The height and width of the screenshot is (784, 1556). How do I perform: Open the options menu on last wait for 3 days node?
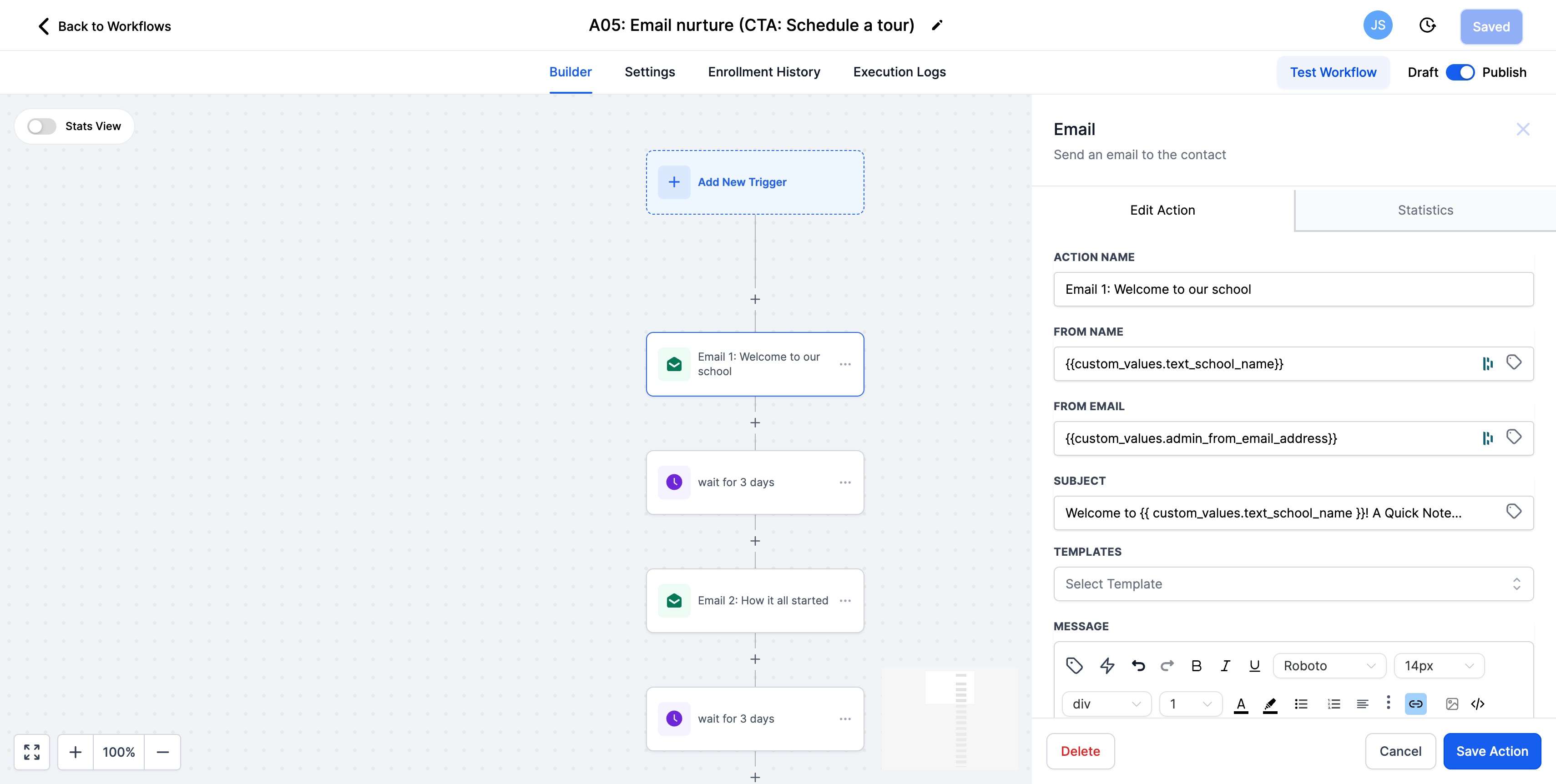tap(845, 719)
